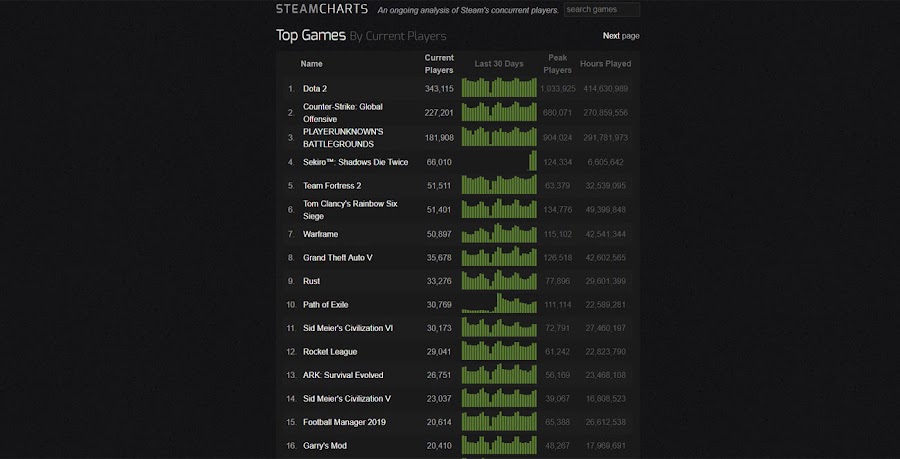Select Rust current players 33,276
900x459 pixels.
[439, 281]
